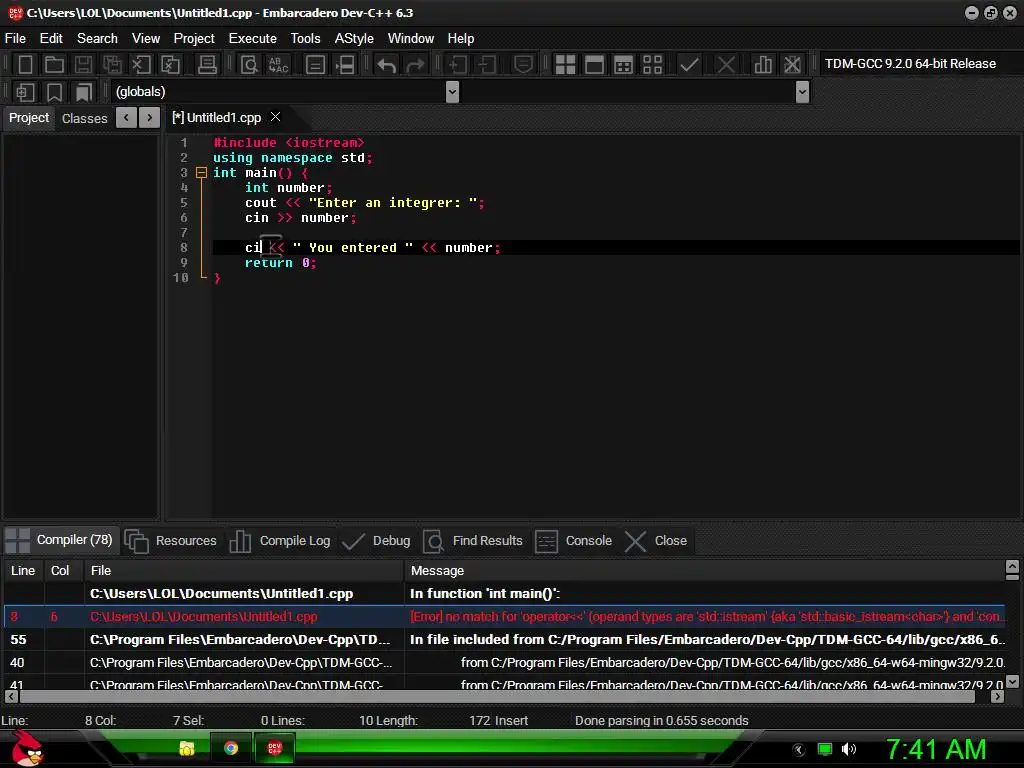Click the lined-page icon right of Replace
Viewport: 1024px width, 768px height.
(315, 64)
